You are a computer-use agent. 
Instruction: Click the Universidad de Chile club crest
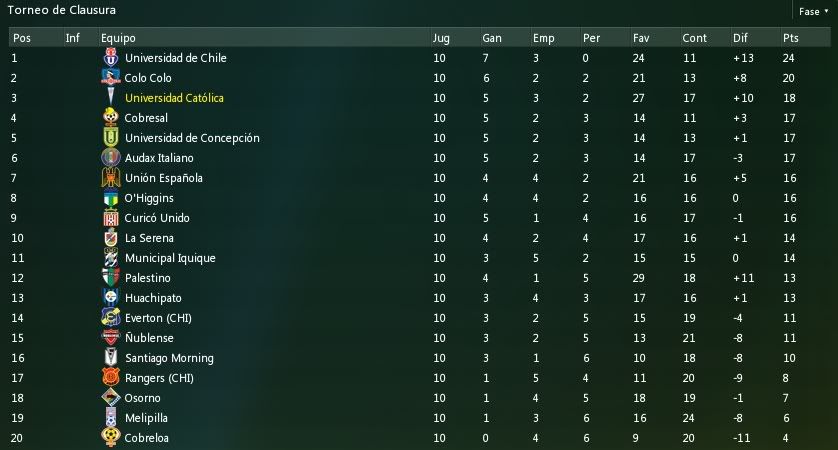(111, 58)
